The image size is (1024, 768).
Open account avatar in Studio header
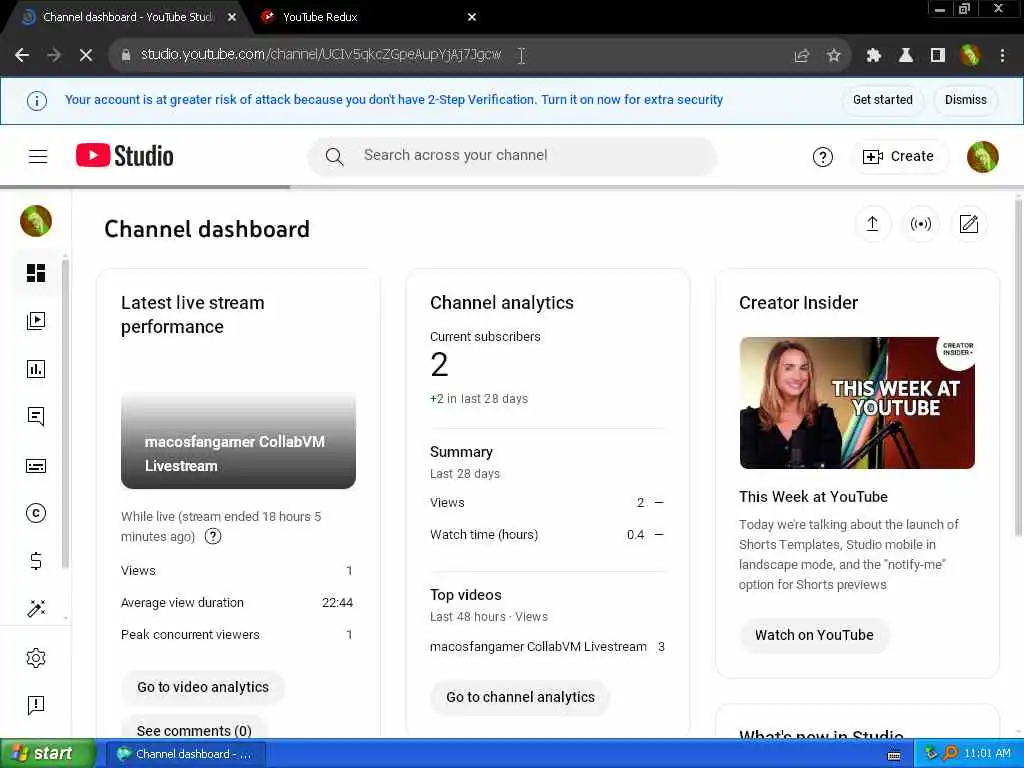click(x=982, y=157)
